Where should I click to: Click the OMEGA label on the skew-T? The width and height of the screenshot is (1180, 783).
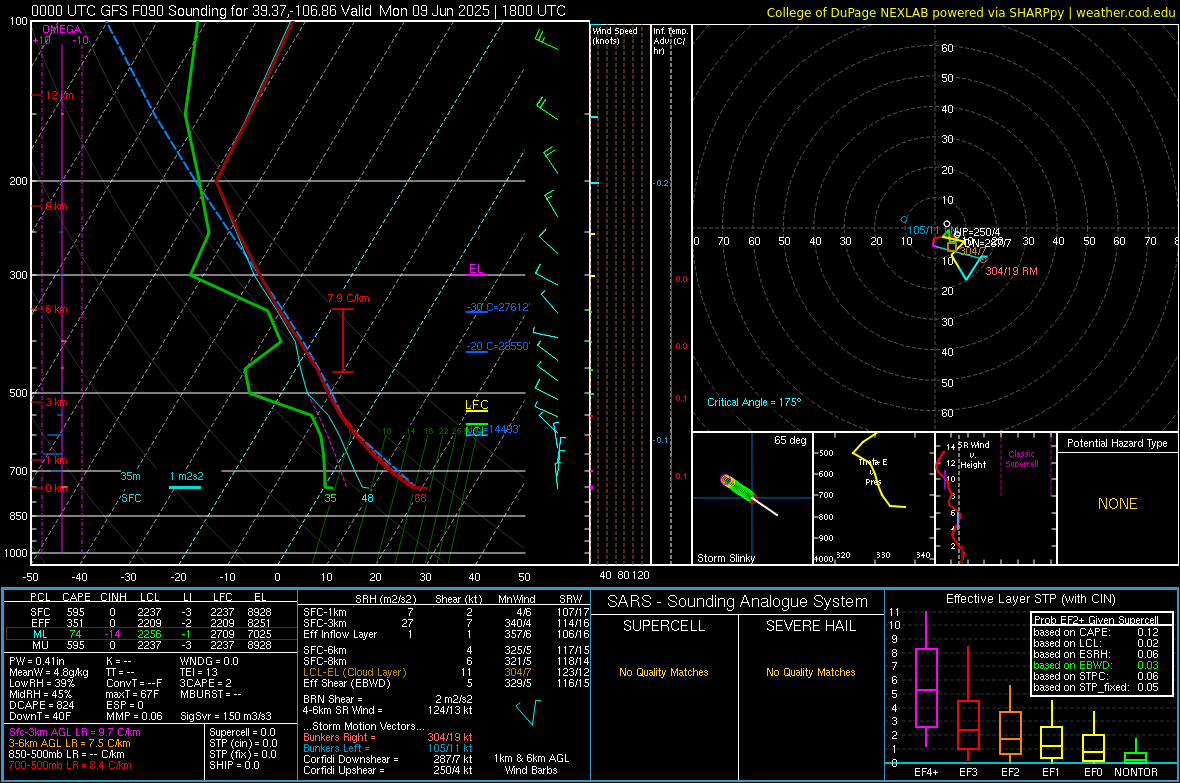point(62,29)
